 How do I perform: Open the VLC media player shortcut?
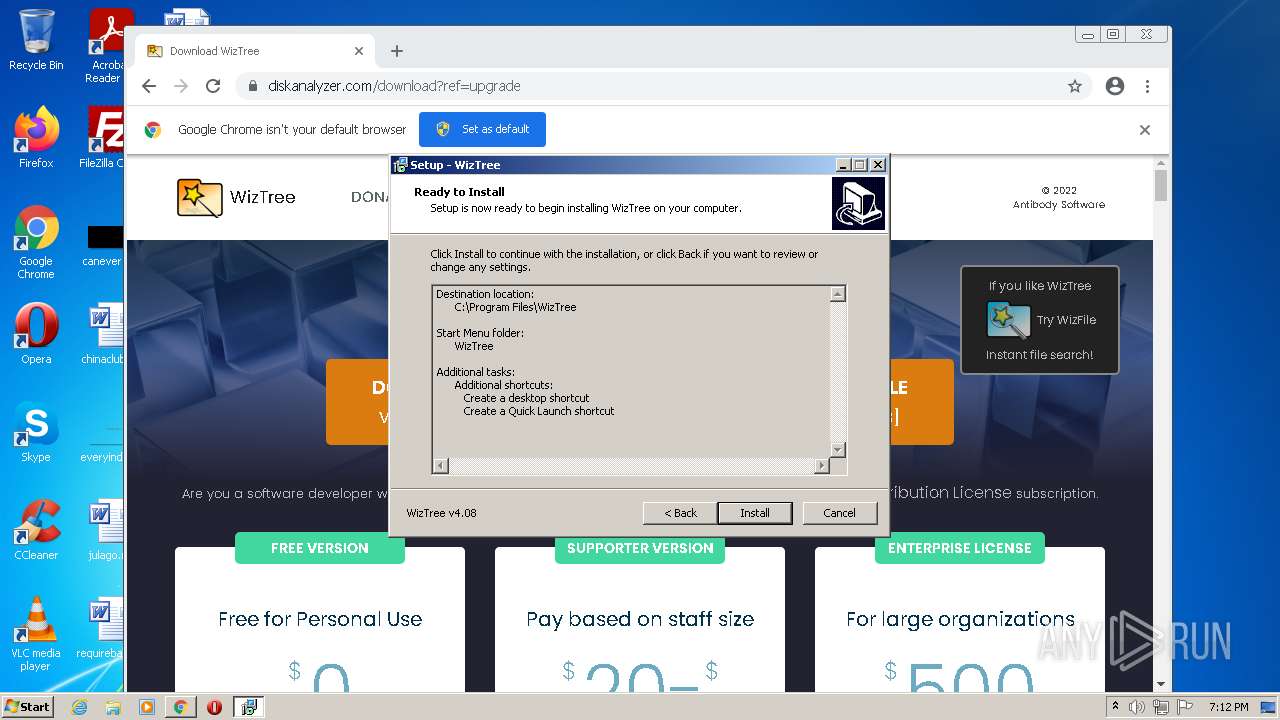coord(36,634)
